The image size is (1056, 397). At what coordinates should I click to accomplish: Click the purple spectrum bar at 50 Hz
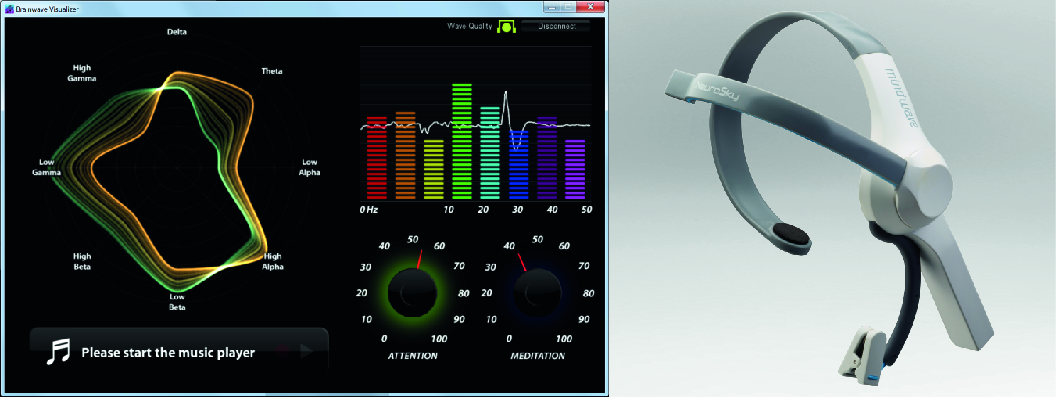575,170
